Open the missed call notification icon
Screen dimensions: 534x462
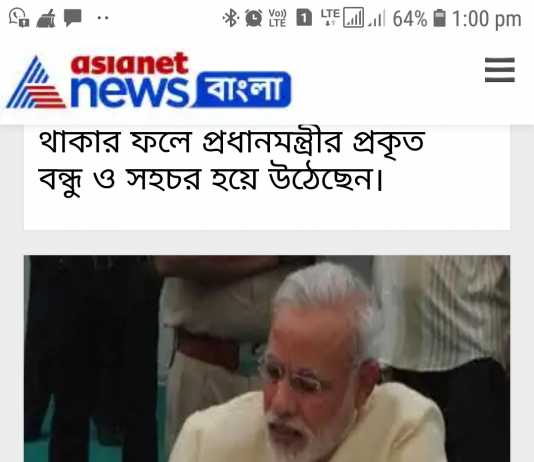click(x=19, y=18)
